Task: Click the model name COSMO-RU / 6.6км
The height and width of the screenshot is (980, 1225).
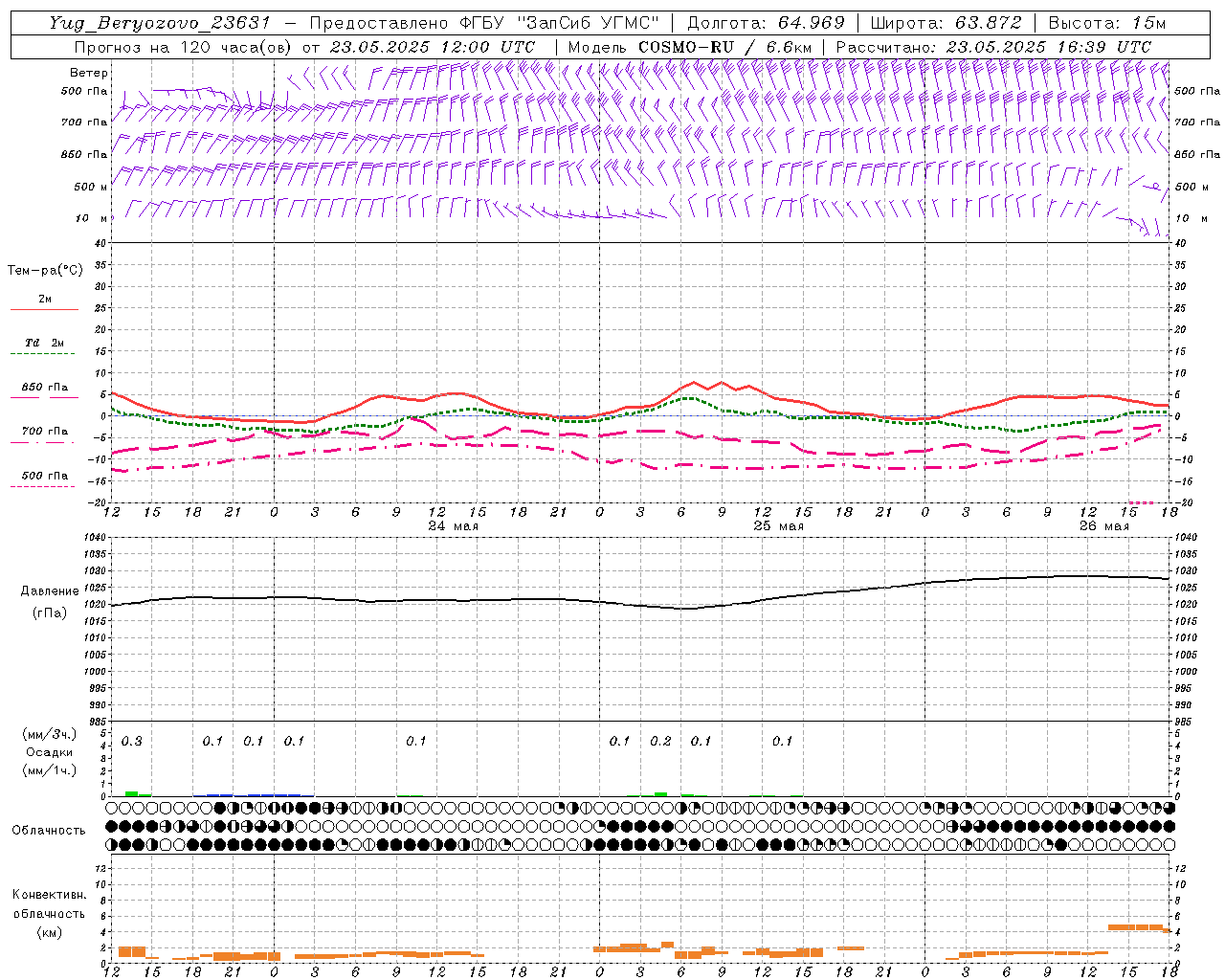Action: click(726, 47)
